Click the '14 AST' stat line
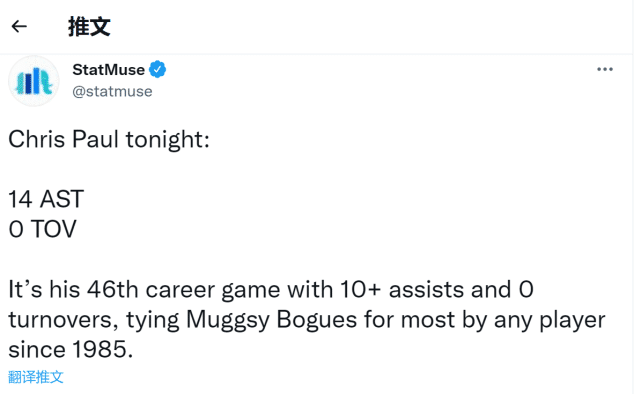The image size is (641, 394). pyautogui.click(x=46, y=199)
